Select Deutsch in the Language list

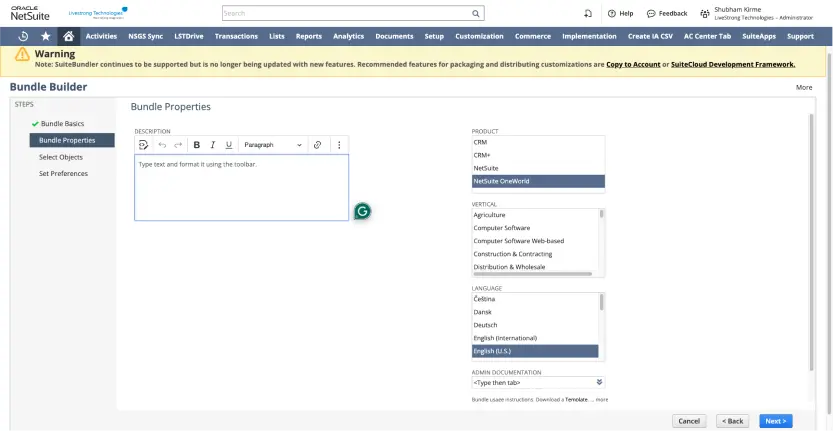[535, 325]
